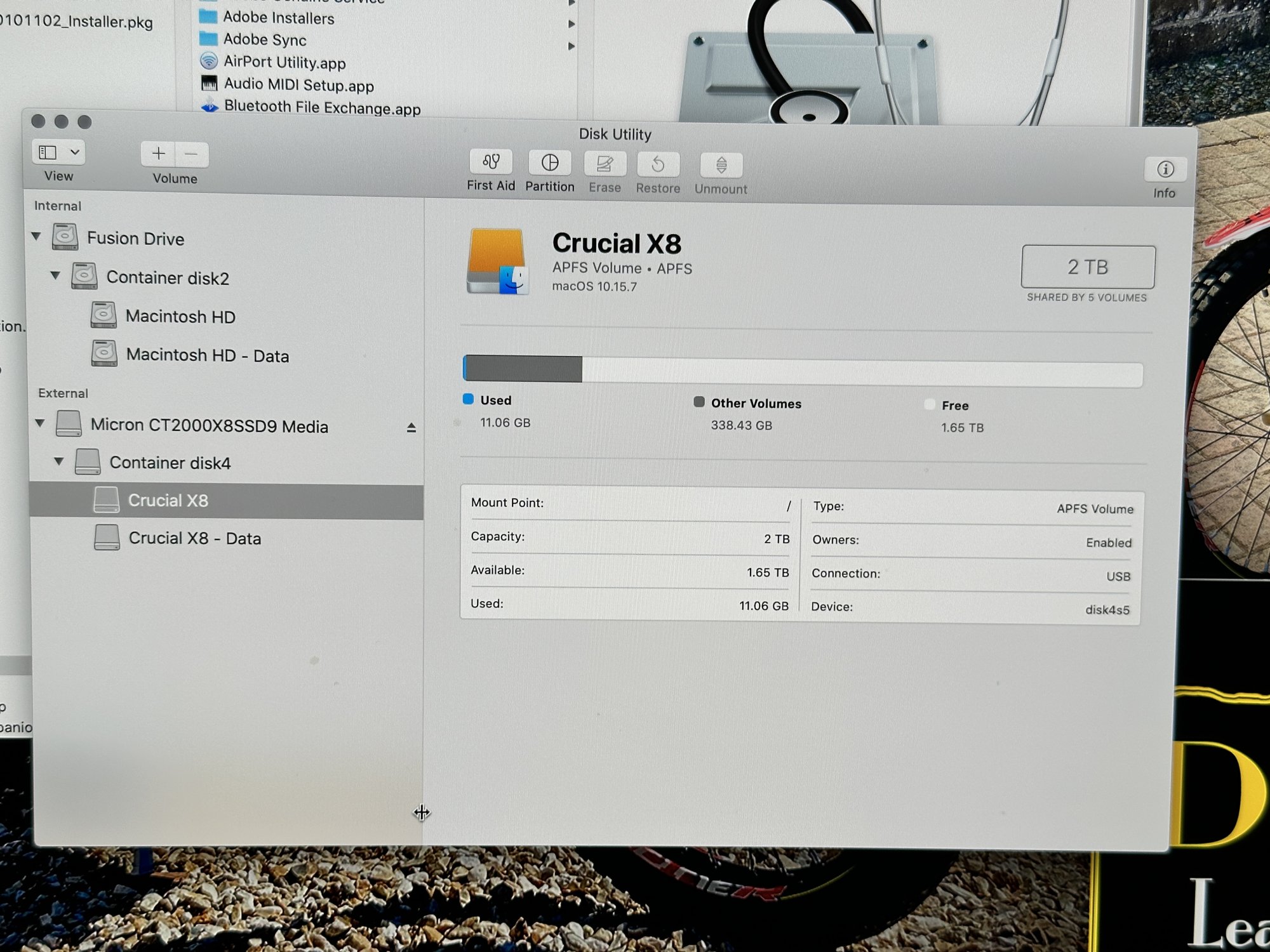Select Crucial X8 - Data volume
The height and width of the screenshot is (952, 1270).
(194, 538)
